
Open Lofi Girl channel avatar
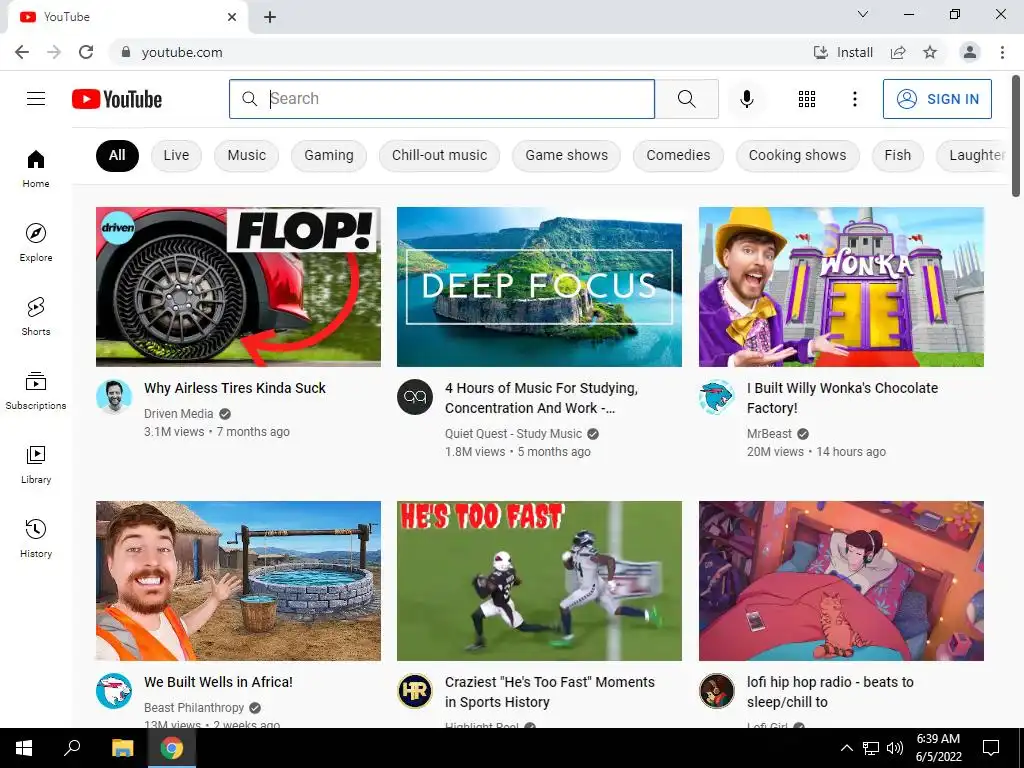click(x=716, y=690)
